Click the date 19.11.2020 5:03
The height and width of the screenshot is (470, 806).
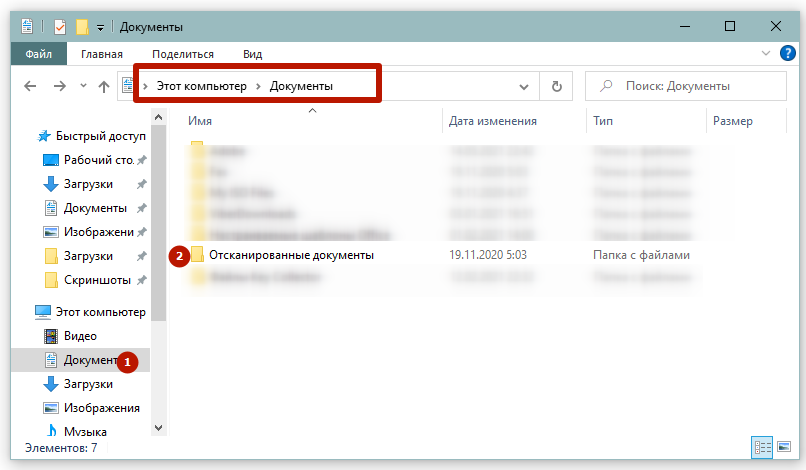tap(488, 255)
